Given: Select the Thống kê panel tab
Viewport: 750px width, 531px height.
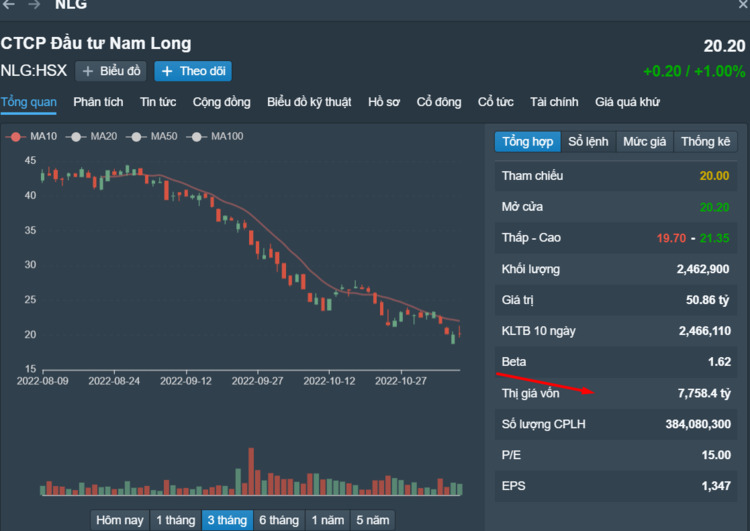Looking at the screenshot, I should [706, 142].
